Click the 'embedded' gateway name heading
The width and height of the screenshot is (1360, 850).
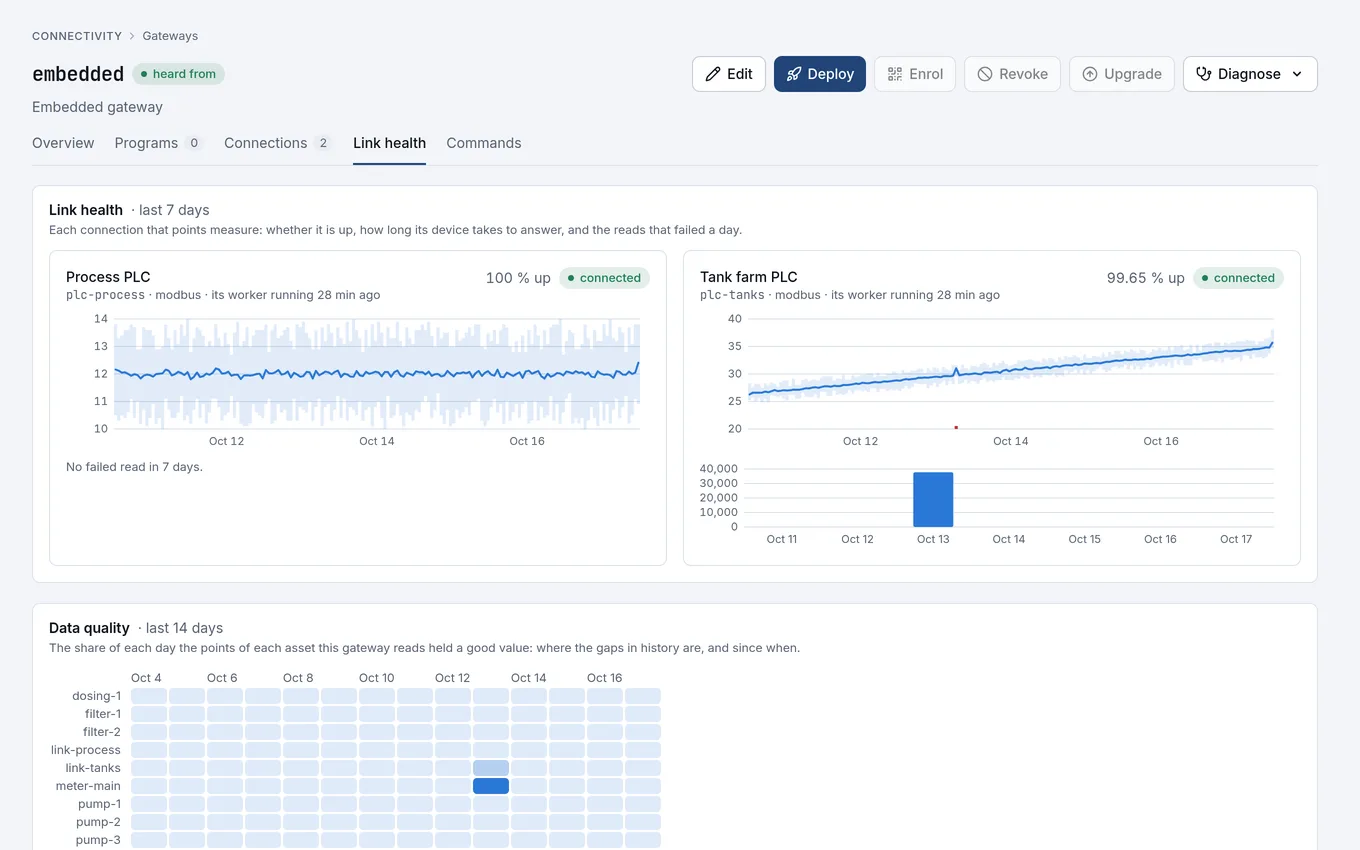[x=78, y=74]
